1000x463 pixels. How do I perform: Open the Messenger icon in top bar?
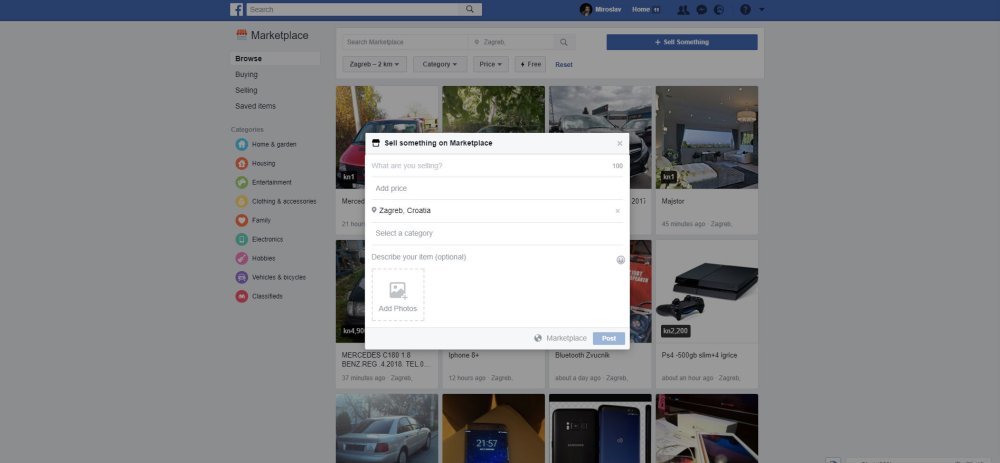coord(702,9)
